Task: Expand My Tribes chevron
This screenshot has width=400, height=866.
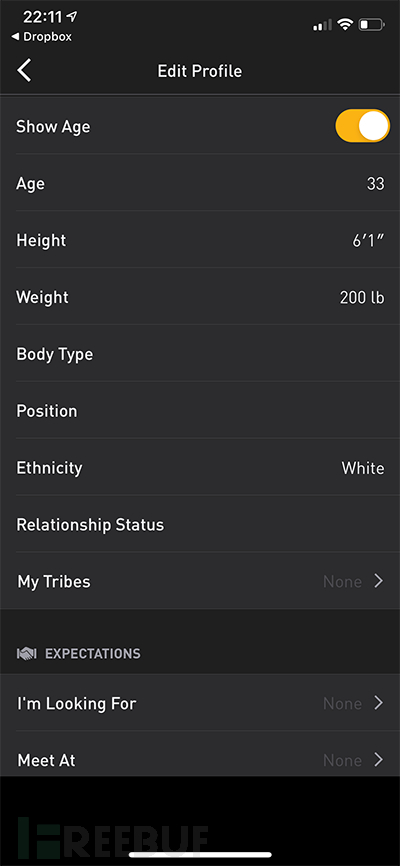Action: pos(378,581)
